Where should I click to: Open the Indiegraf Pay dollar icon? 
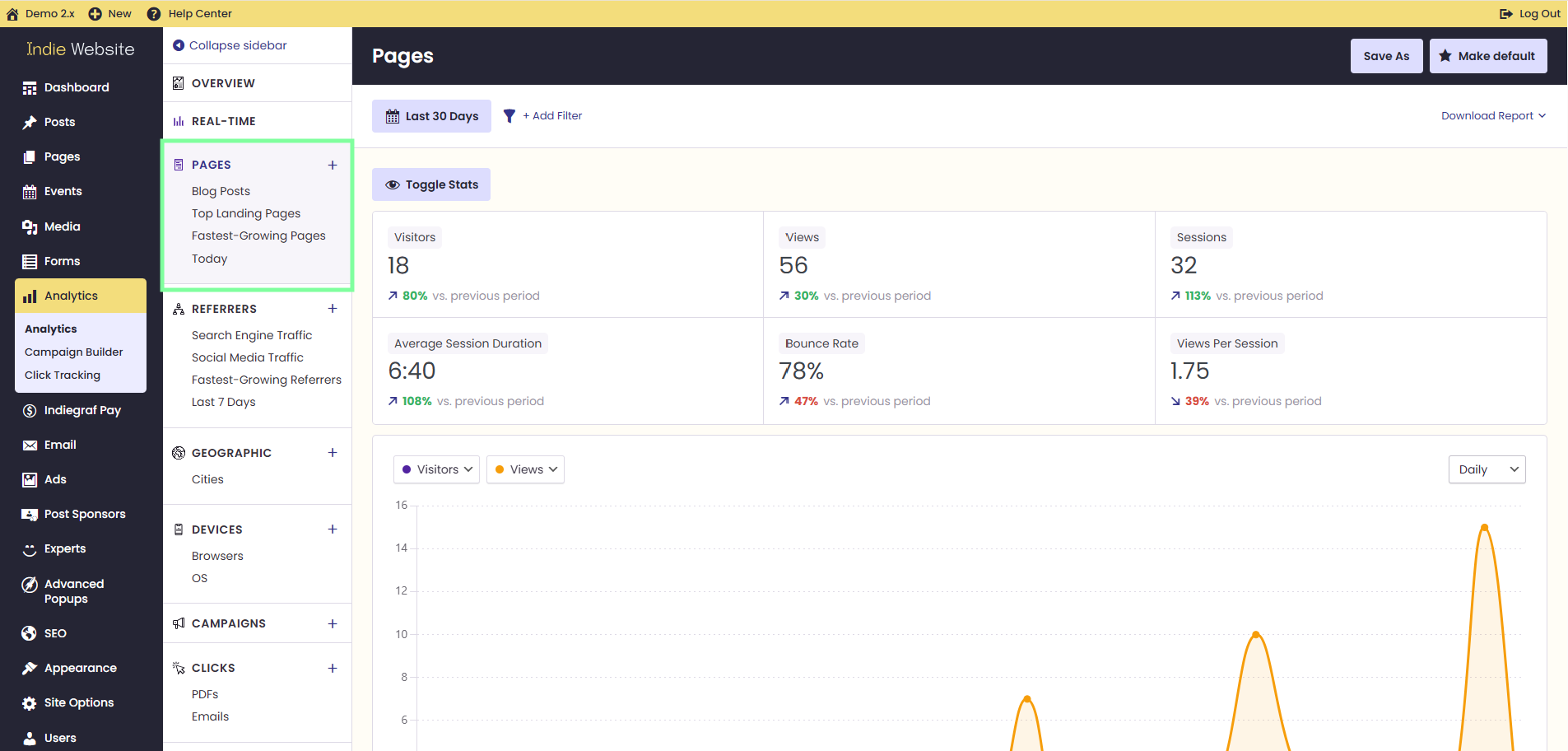[30, 410]
